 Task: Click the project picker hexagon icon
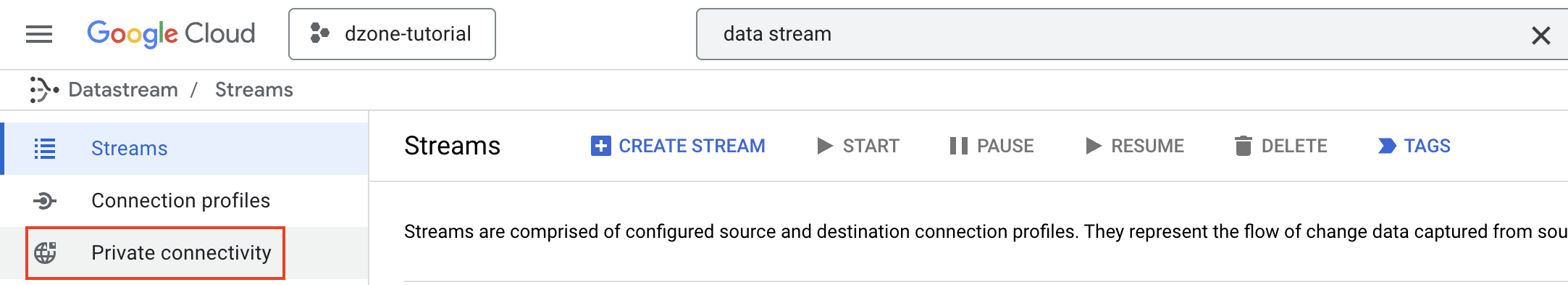319,33
